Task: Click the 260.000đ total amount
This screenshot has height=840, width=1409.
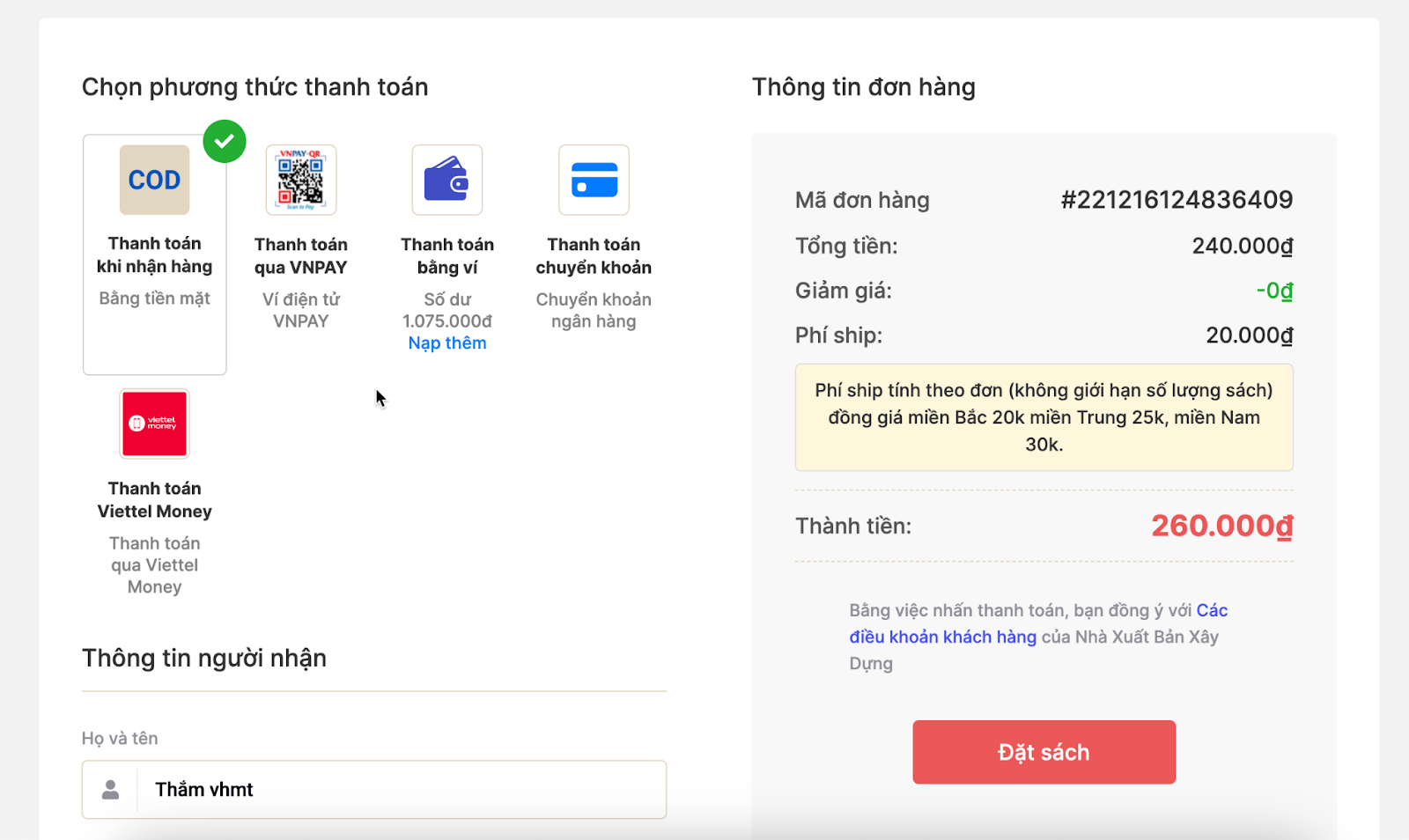Action: pyautogui.click(x=1222, y=526)
